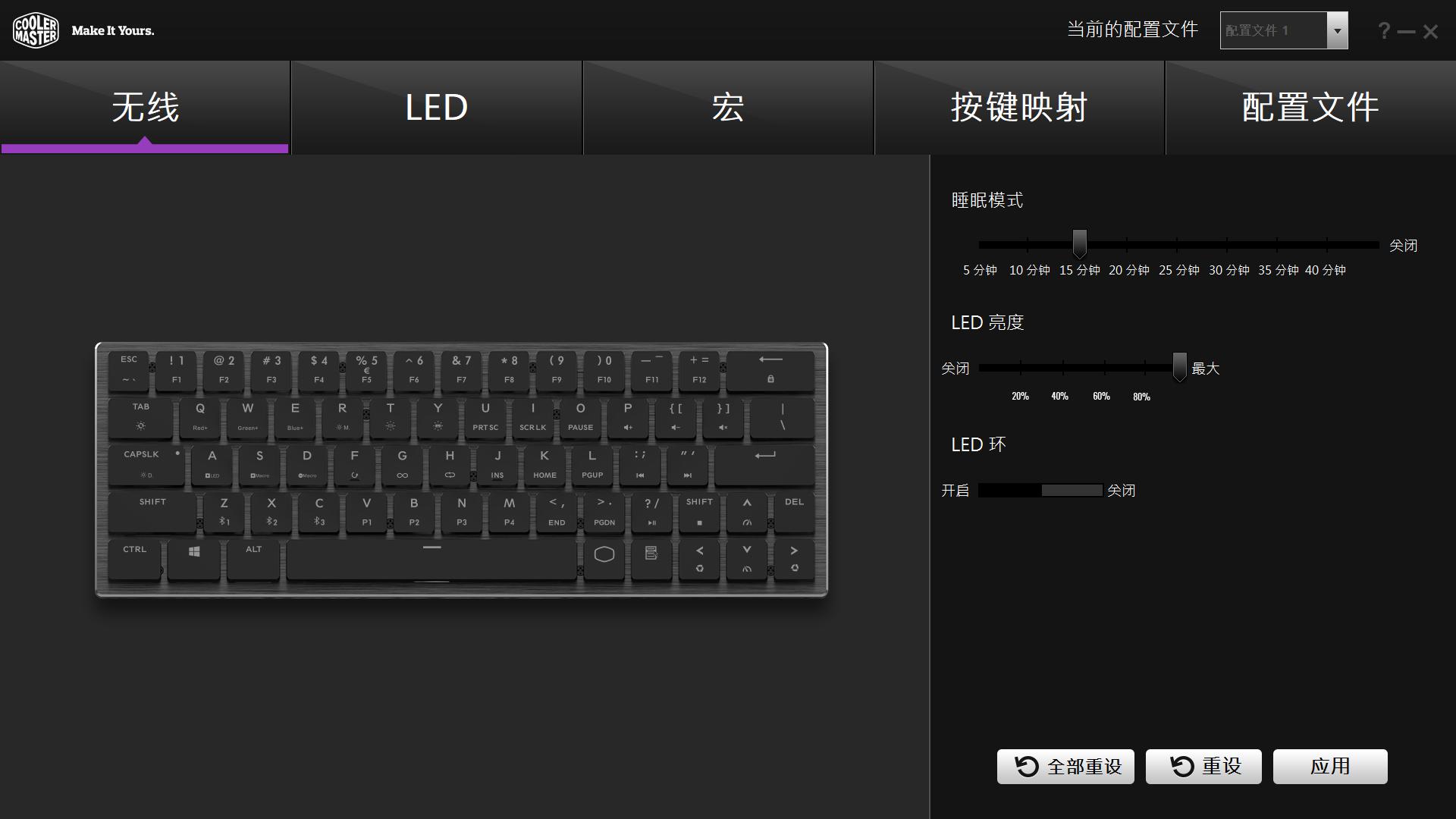Switch to the LED tab
Image resolution: width=1456 pixels, height=819 pixels.
coord(437,108)
